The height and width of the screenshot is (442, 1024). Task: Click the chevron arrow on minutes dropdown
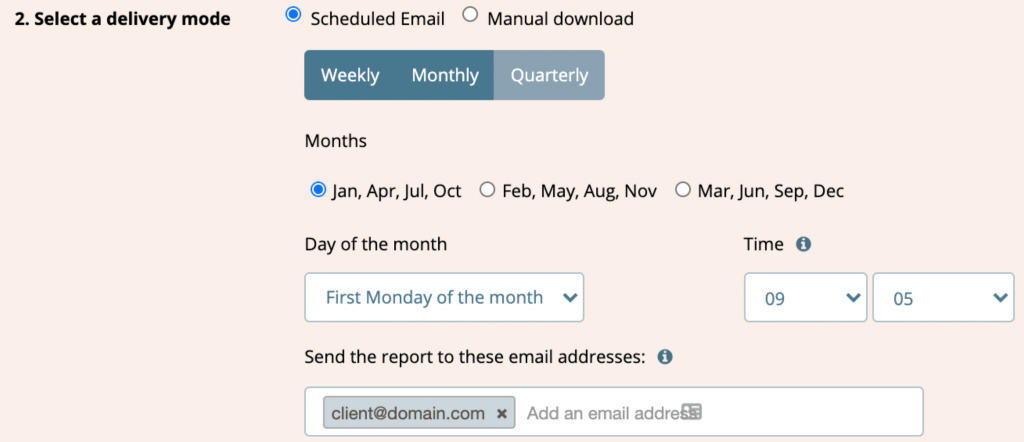point(1000,298)
